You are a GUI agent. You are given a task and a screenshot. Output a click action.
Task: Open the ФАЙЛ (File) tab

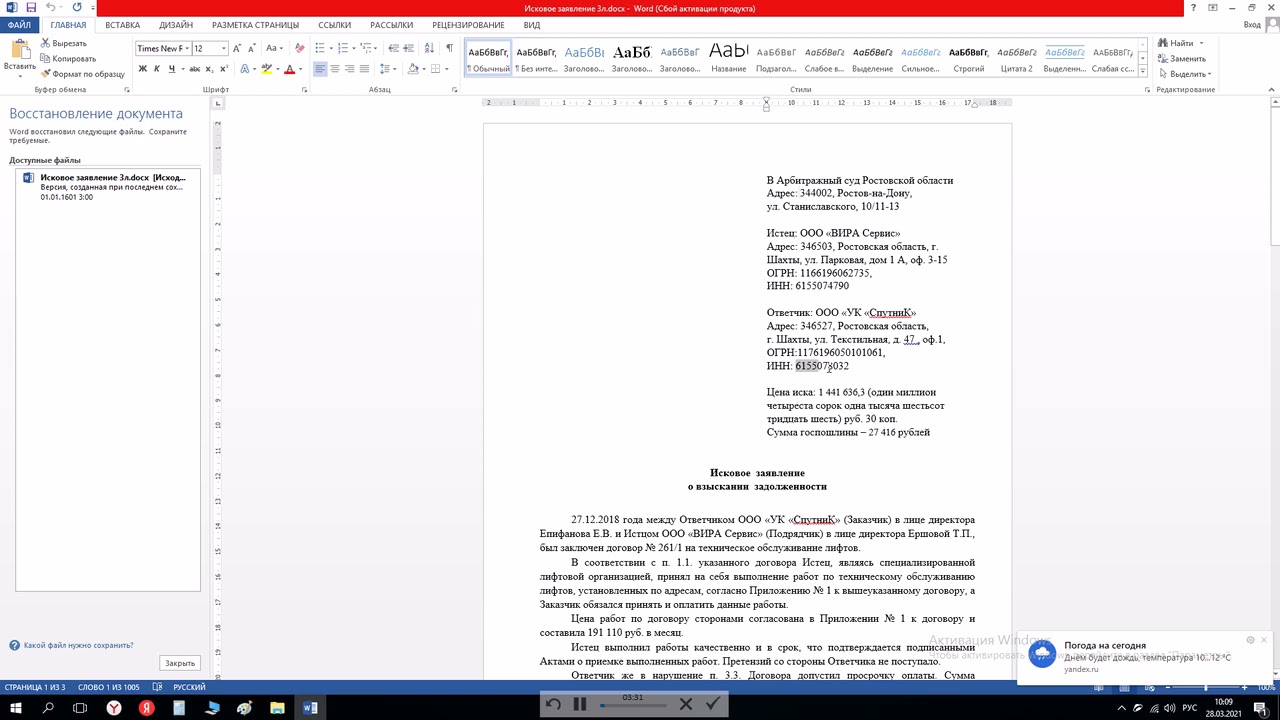pyautogui.click(x=19, y=25)
